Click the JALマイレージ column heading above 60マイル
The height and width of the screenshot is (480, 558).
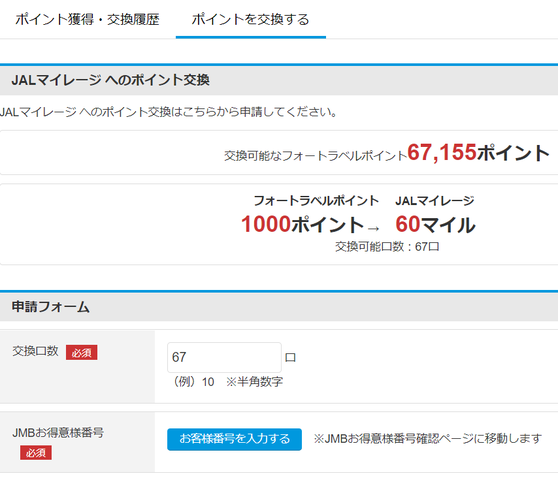[435, 201]
